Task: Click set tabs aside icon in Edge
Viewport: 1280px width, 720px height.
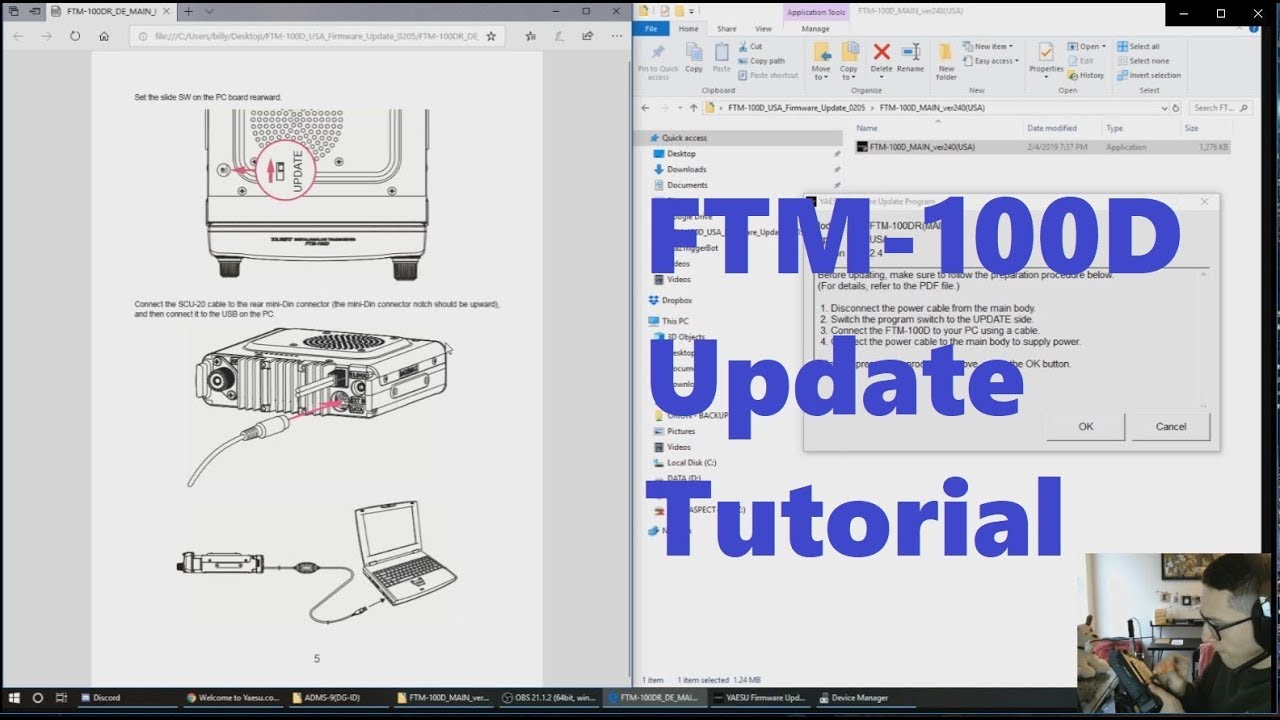Action: point(34,11)
